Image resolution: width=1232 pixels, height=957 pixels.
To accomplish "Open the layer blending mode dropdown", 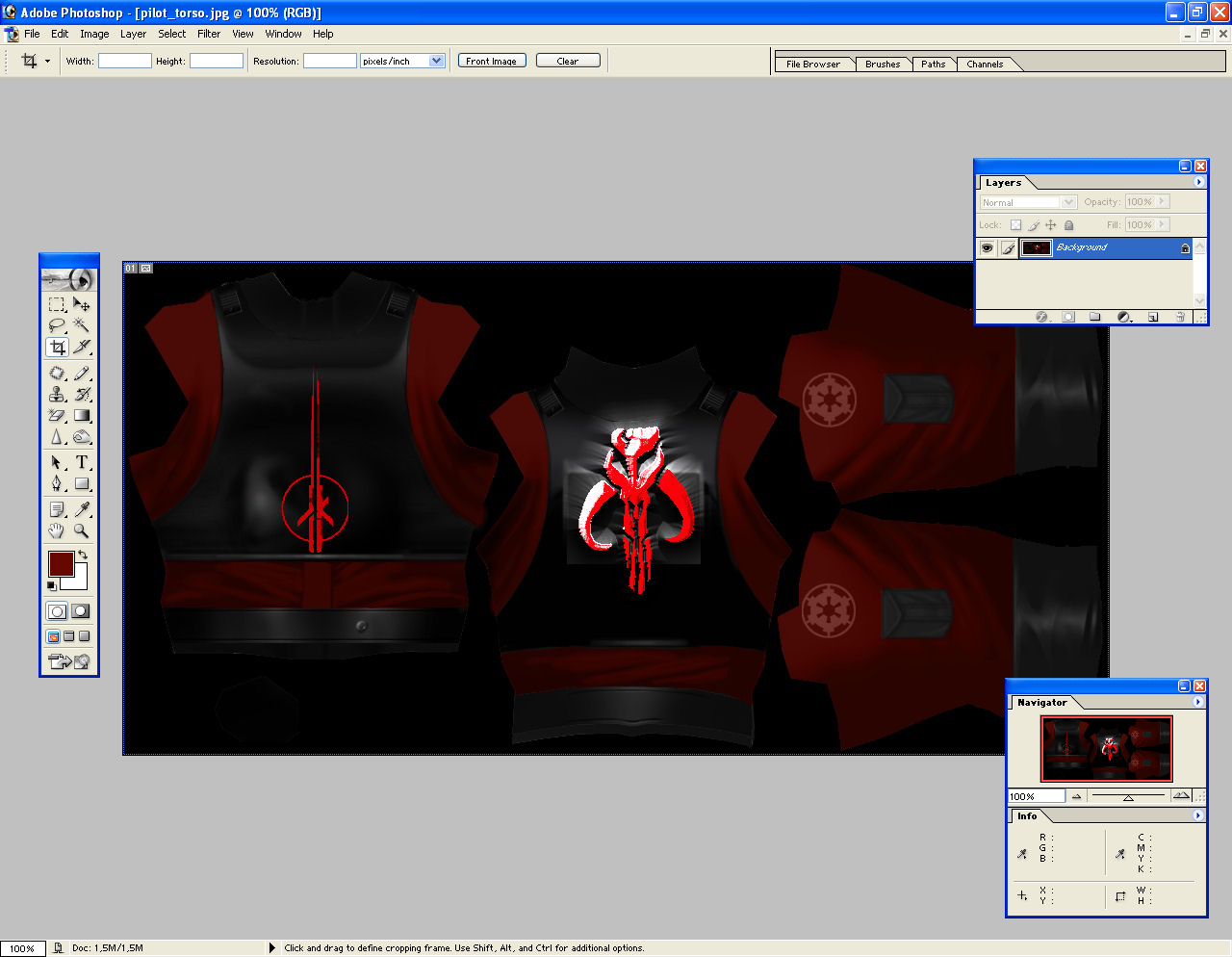I will [1068, 202].
